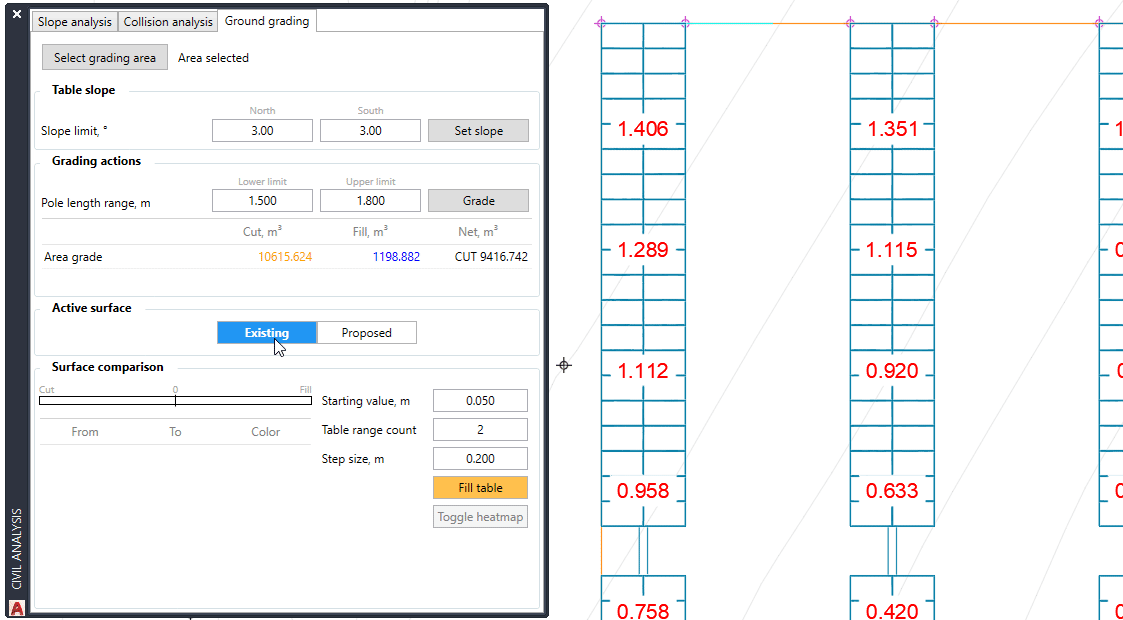
Task: Switch to the Slope analysis tab
Action: click(x=75, y=22)
